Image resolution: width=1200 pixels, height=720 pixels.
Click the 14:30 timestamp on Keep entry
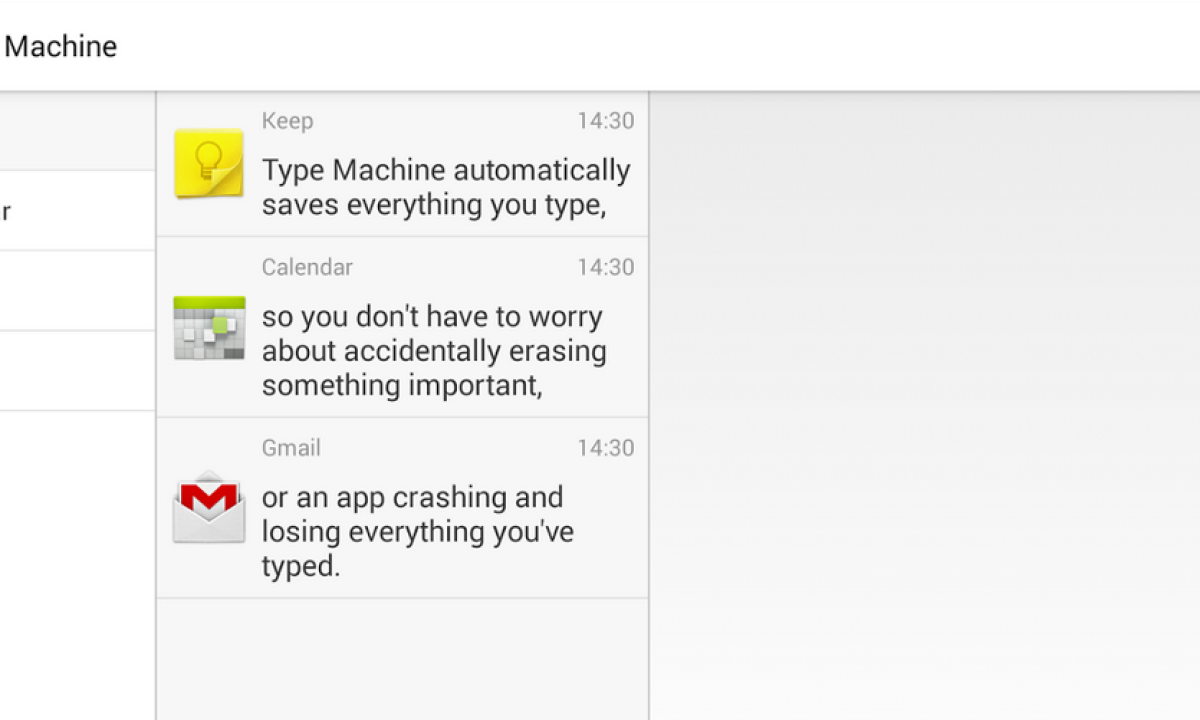click(605, 121)
